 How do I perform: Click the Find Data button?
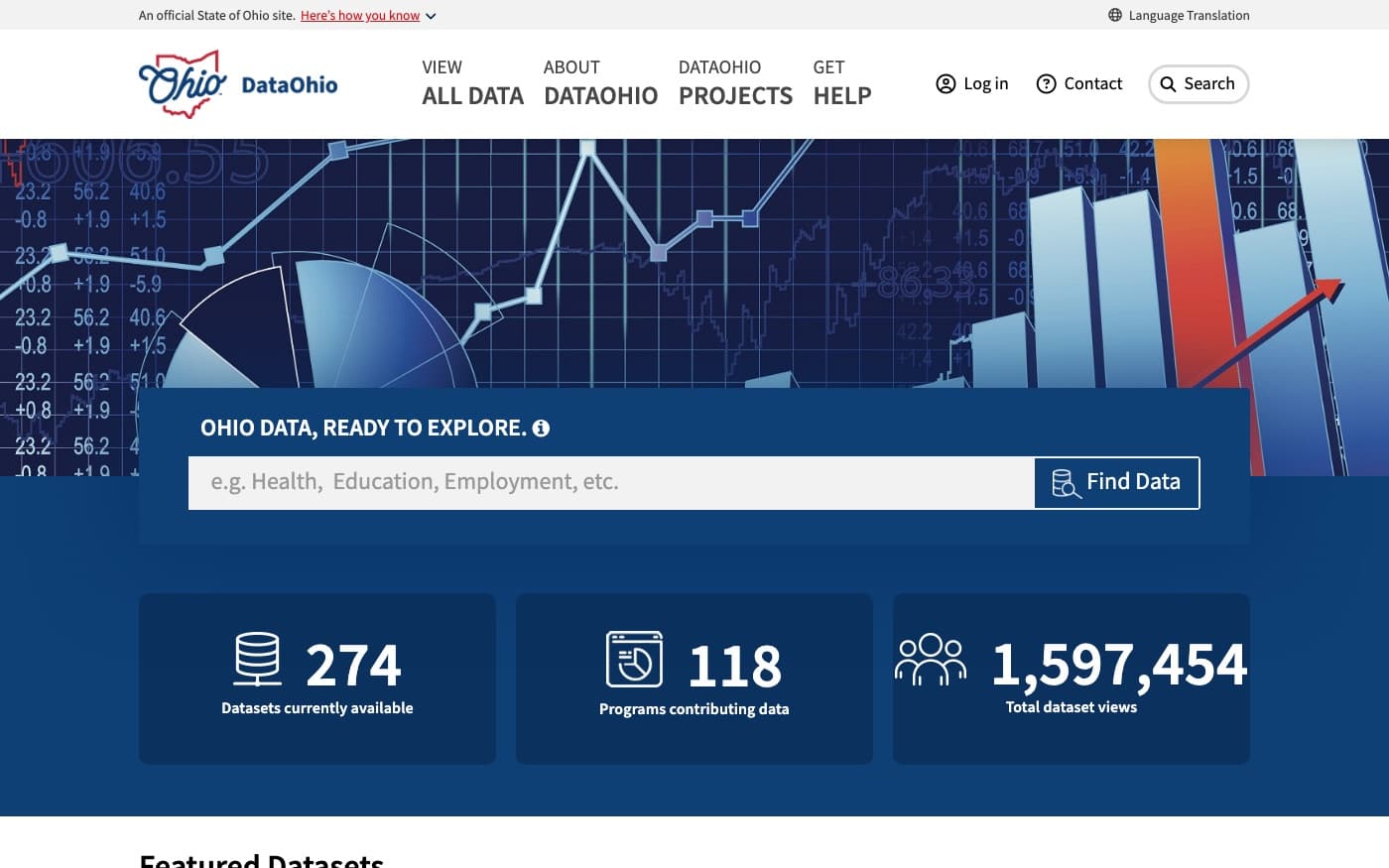point(1117,483)
